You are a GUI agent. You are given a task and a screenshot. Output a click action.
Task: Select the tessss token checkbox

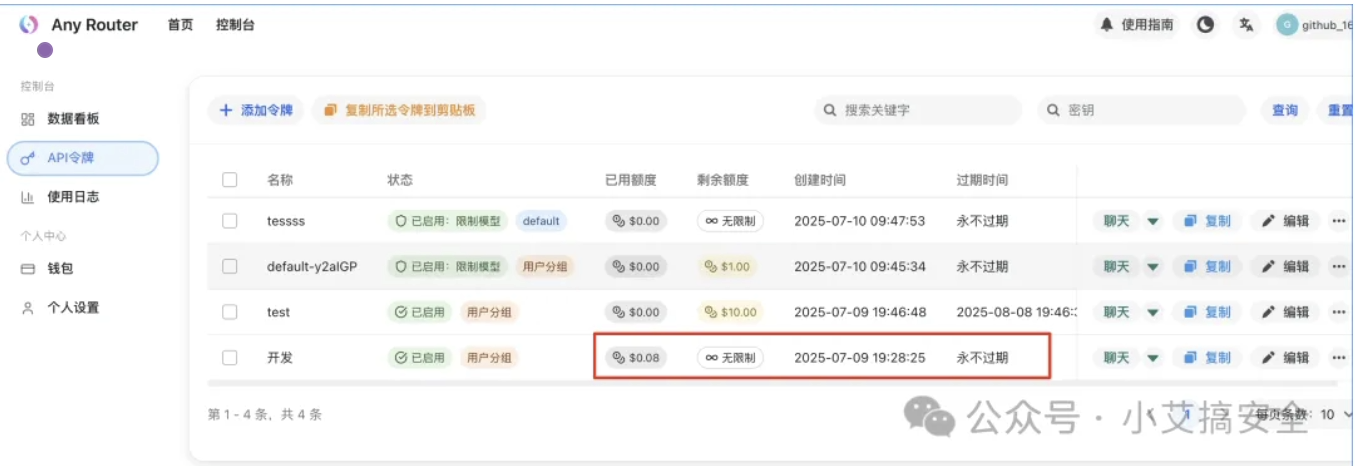pyautogui.click(x=230, y=221)
